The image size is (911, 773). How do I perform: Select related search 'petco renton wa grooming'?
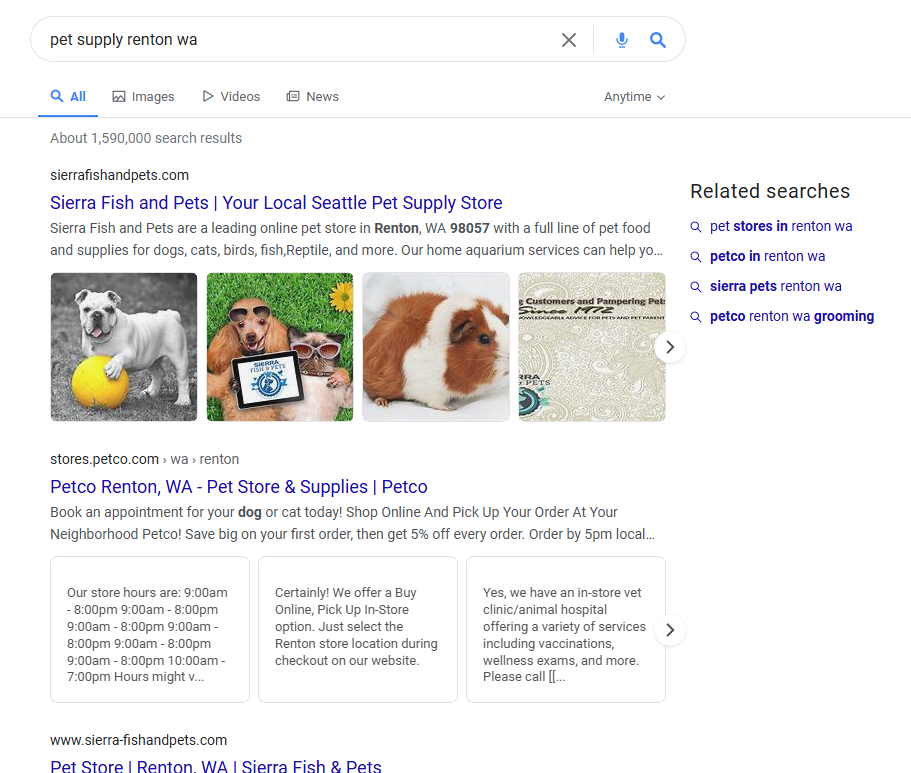(x=792, y=317)
